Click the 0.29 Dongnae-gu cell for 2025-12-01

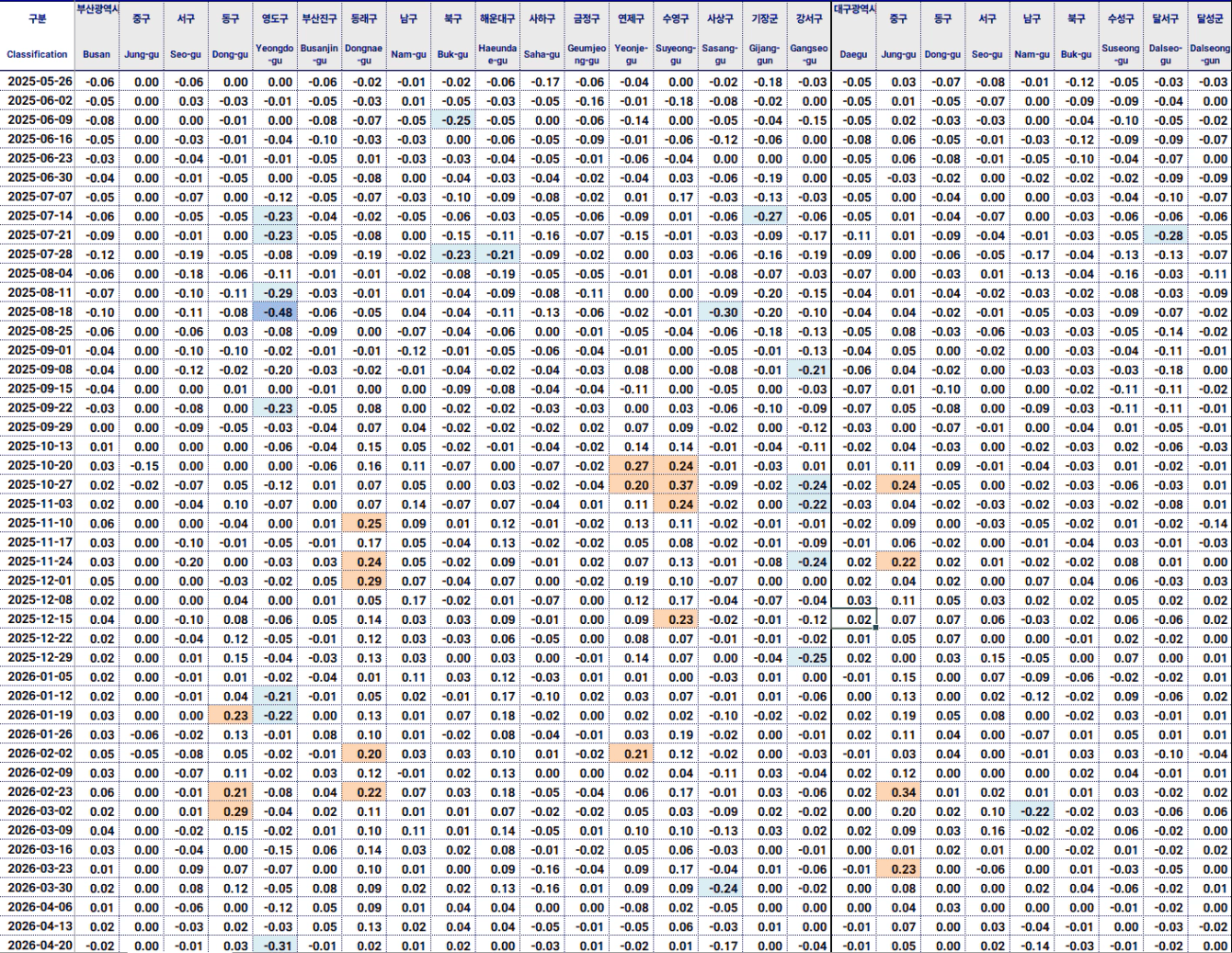tap(365, 581)
